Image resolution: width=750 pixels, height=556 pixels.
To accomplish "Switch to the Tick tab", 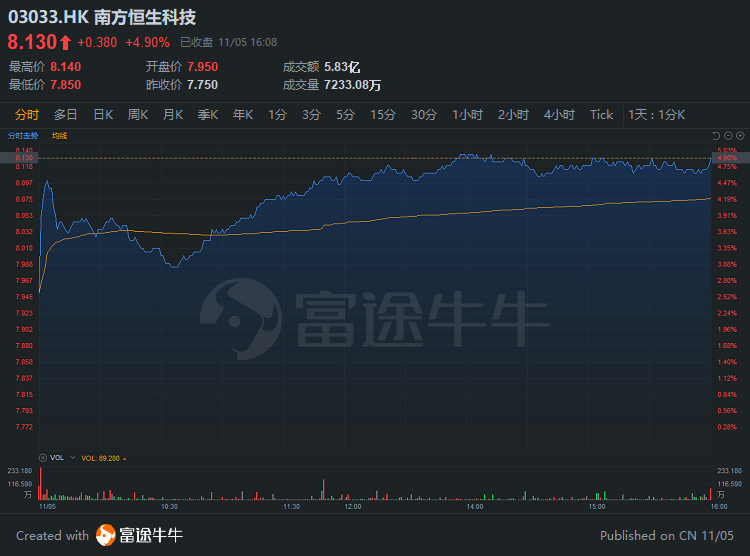I will pos(601,115).
